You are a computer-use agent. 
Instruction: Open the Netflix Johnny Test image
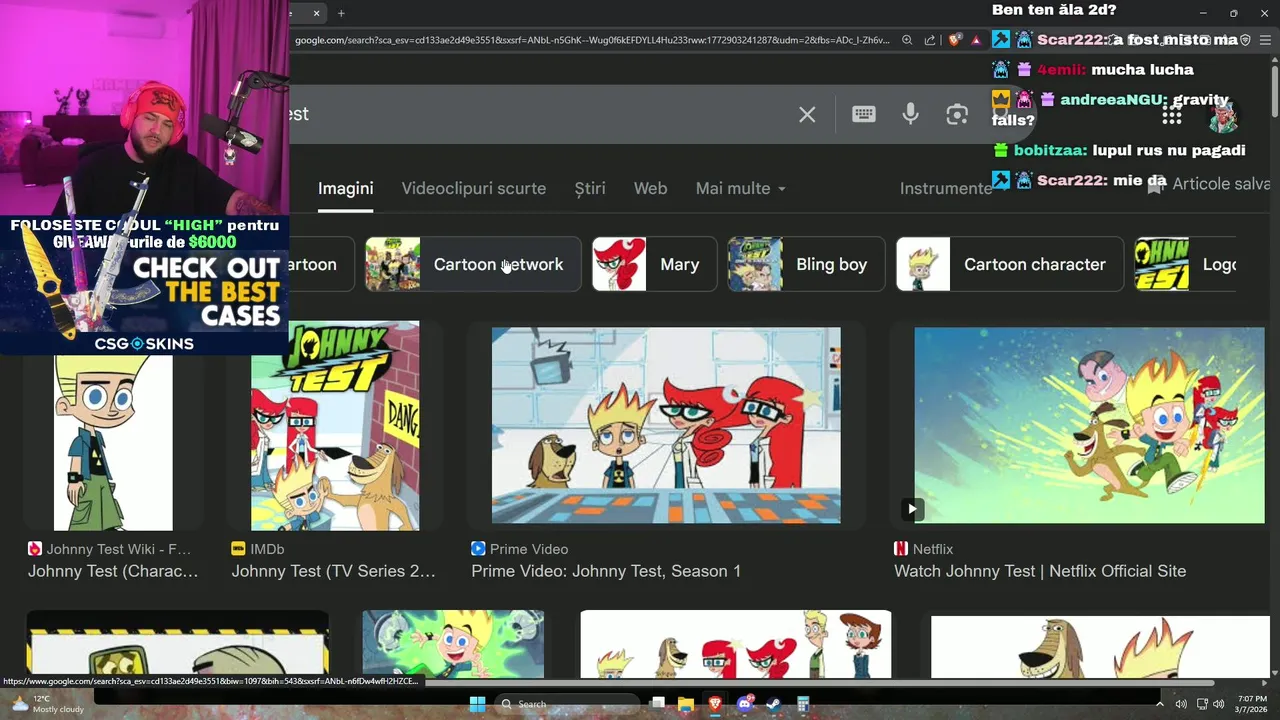point(1089,425)
